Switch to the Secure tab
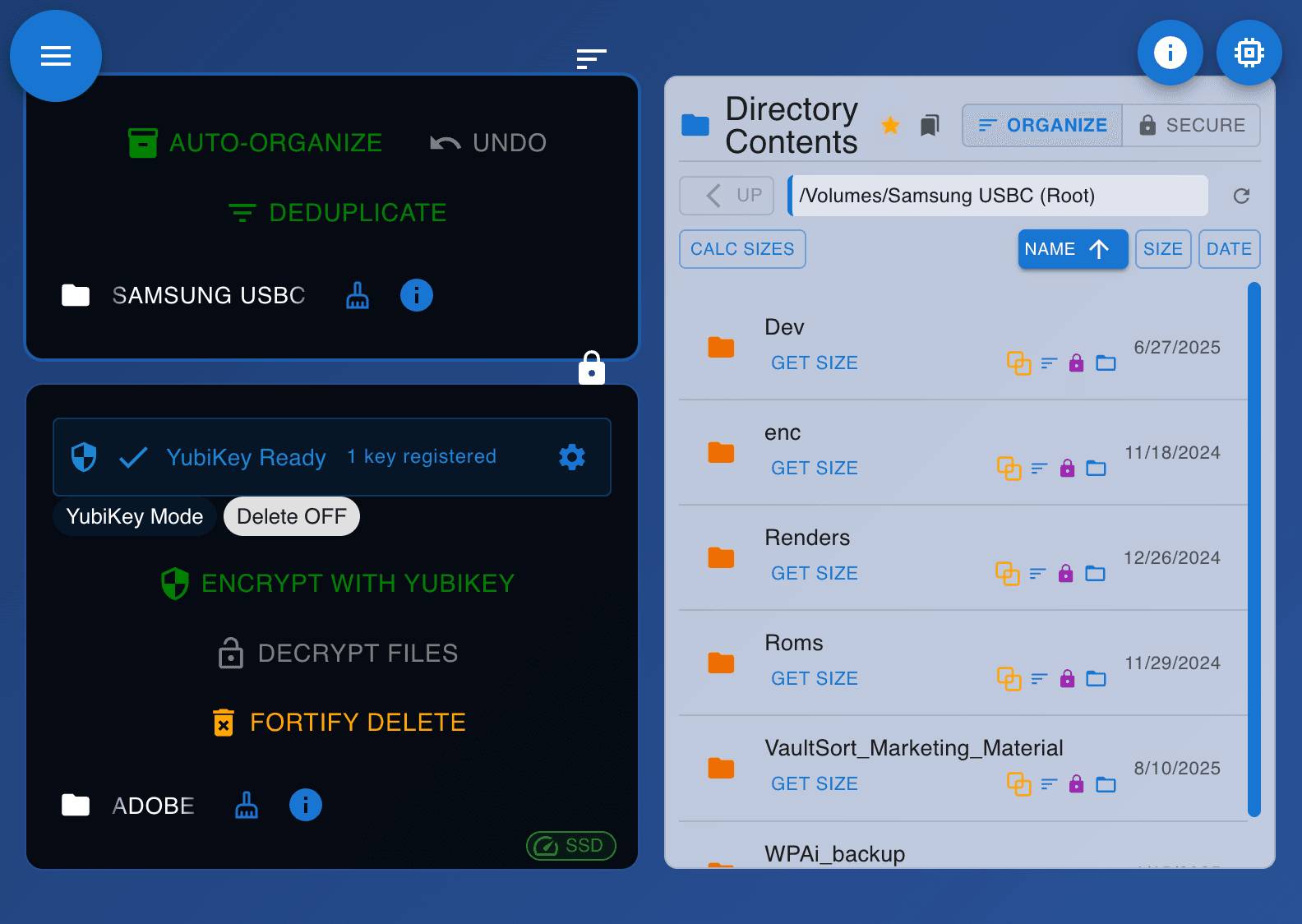 (1191, 126)
